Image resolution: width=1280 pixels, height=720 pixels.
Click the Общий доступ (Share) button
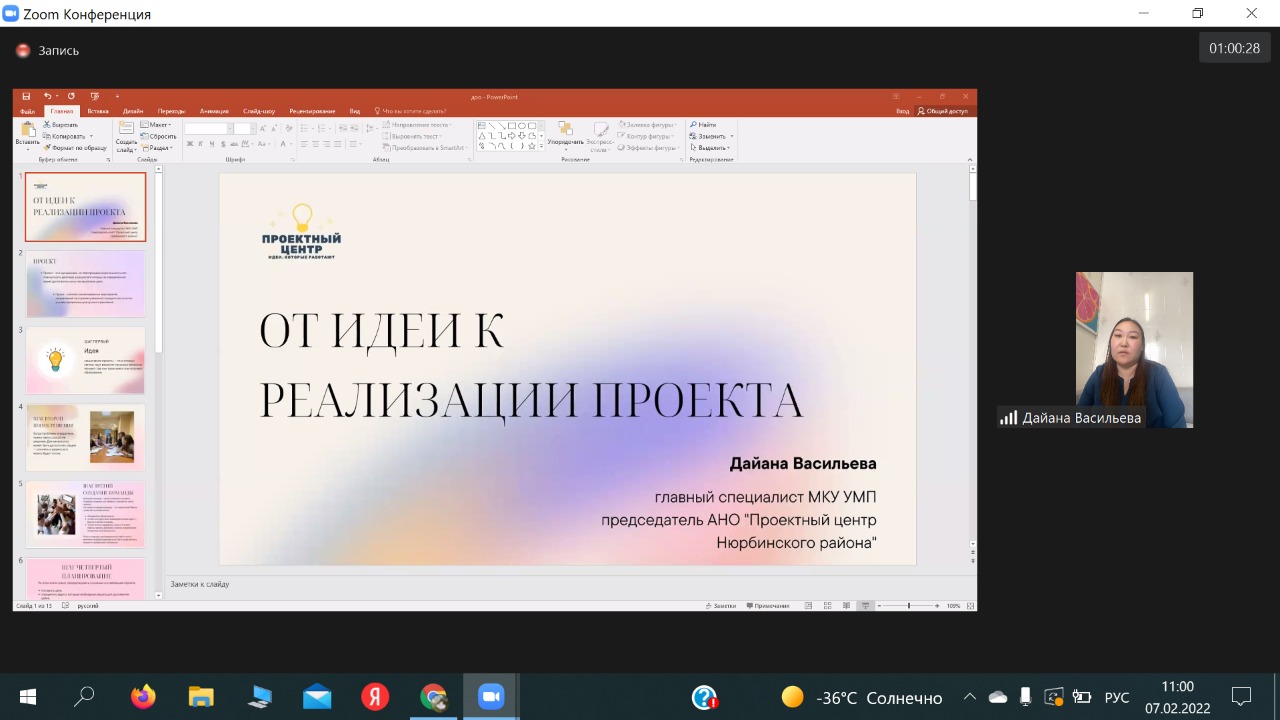point(942,111)
